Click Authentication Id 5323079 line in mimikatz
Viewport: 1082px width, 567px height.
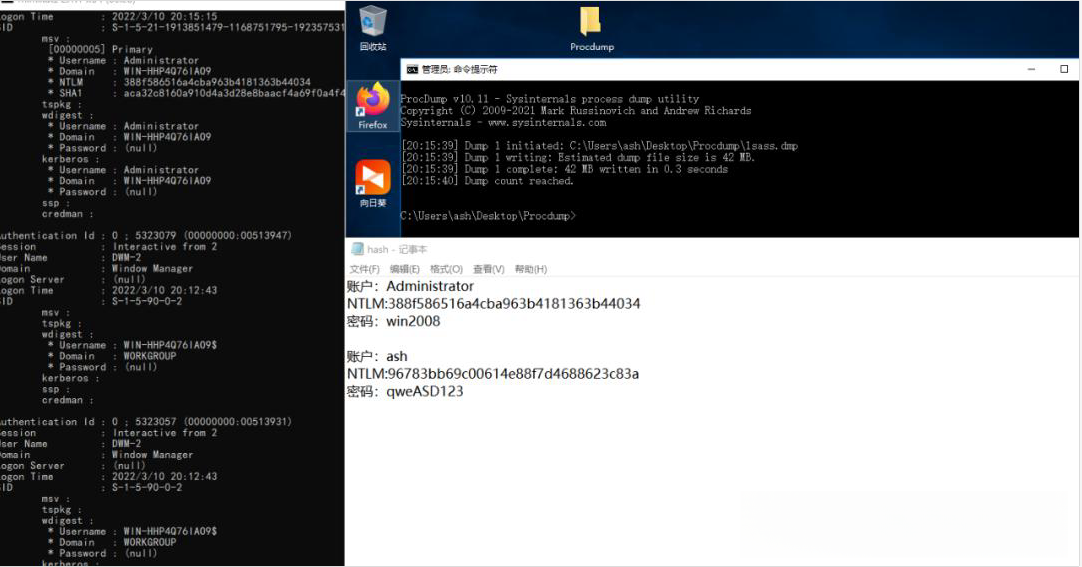[146, 235]
